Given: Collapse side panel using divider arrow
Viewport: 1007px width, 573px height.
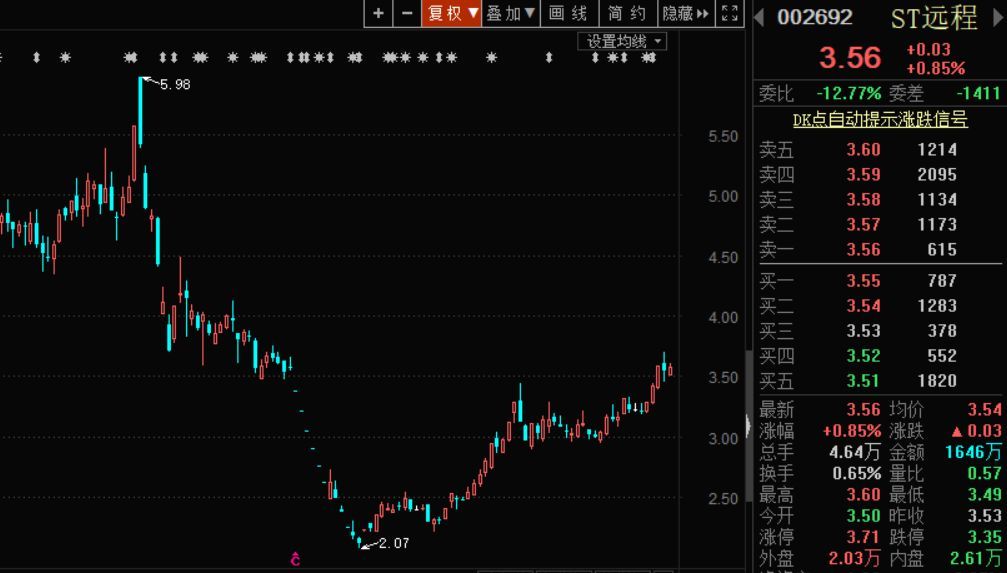Looking at the screenshot, I should 748,426.
